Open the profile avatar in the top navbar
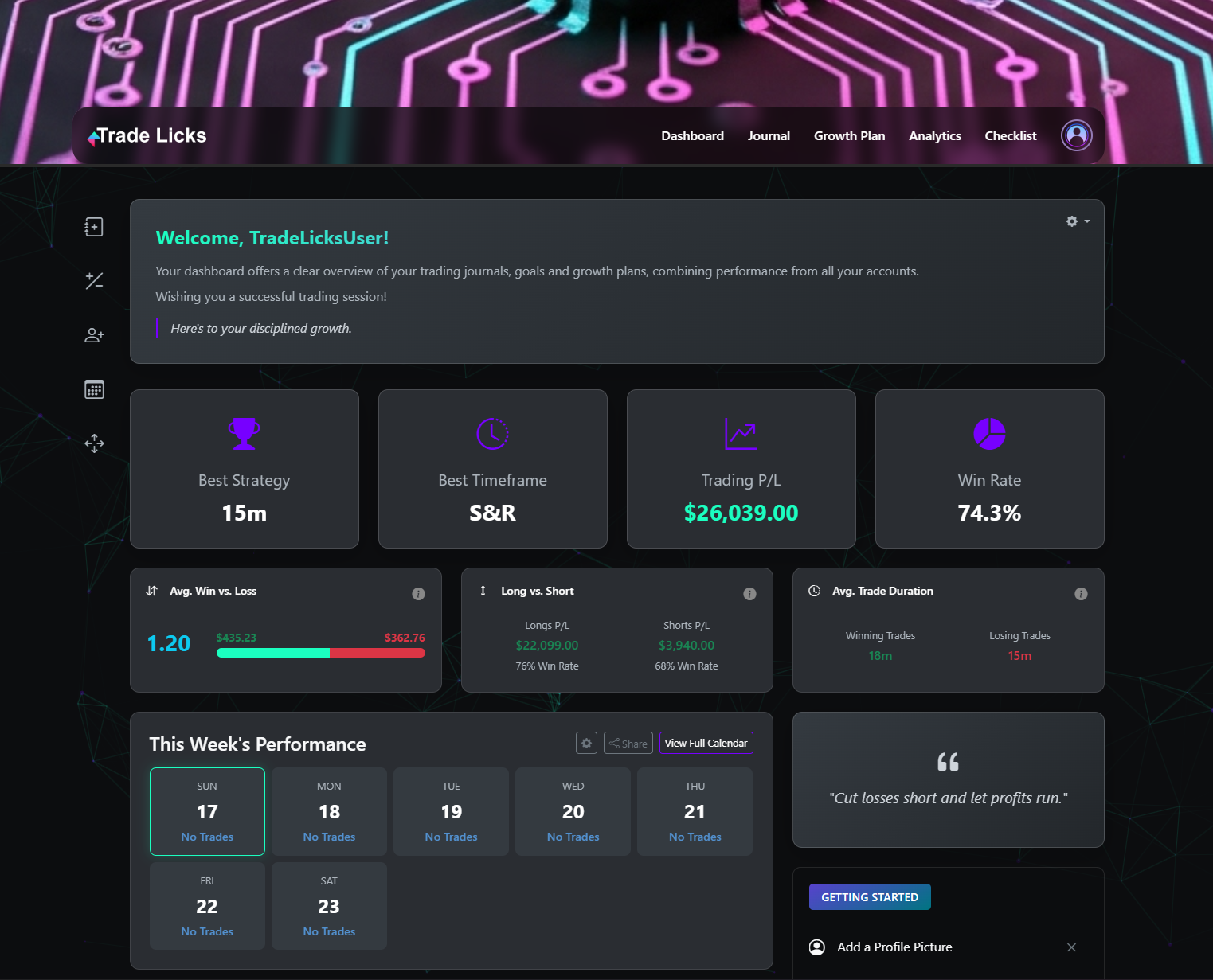The width and height of the screenshot is (1213, 980). point(1076,135)
